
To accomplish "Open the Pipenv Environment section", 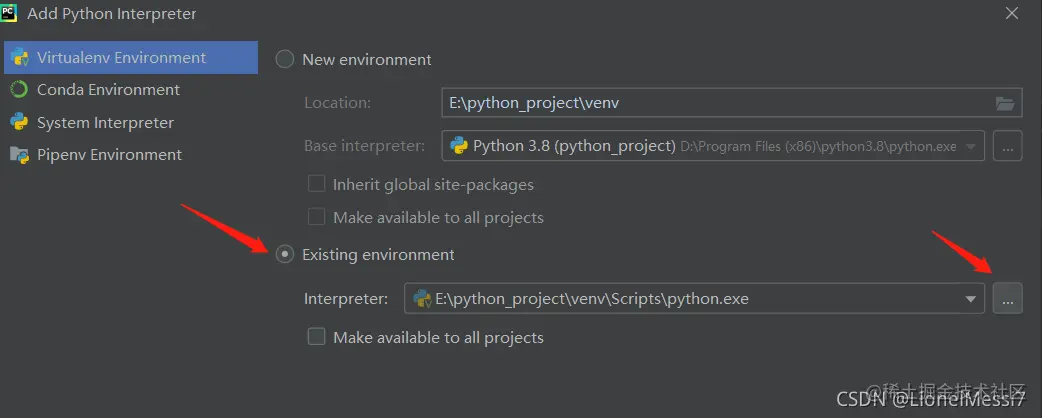I will pos(109,155).
